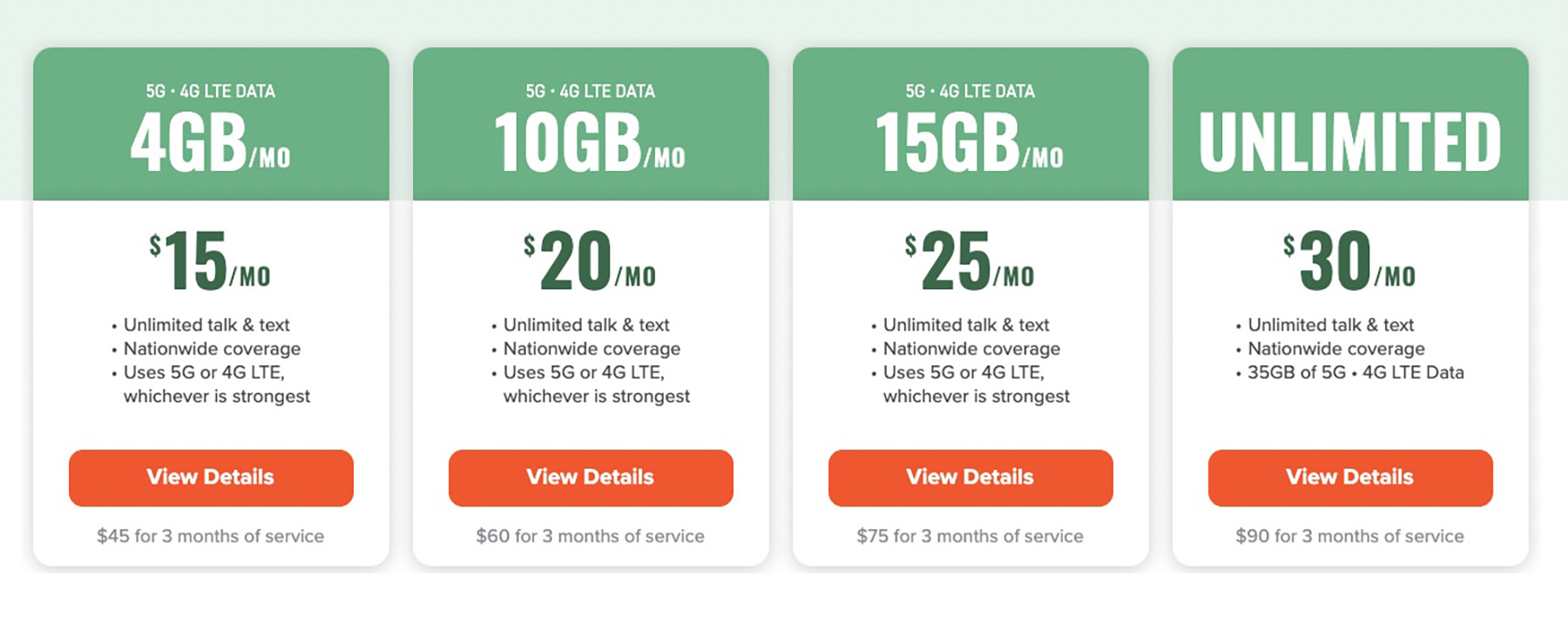This screenshot has width=1568, height=623.
Task: Click View Details for the 4GB plan
Action: [211, 477]
